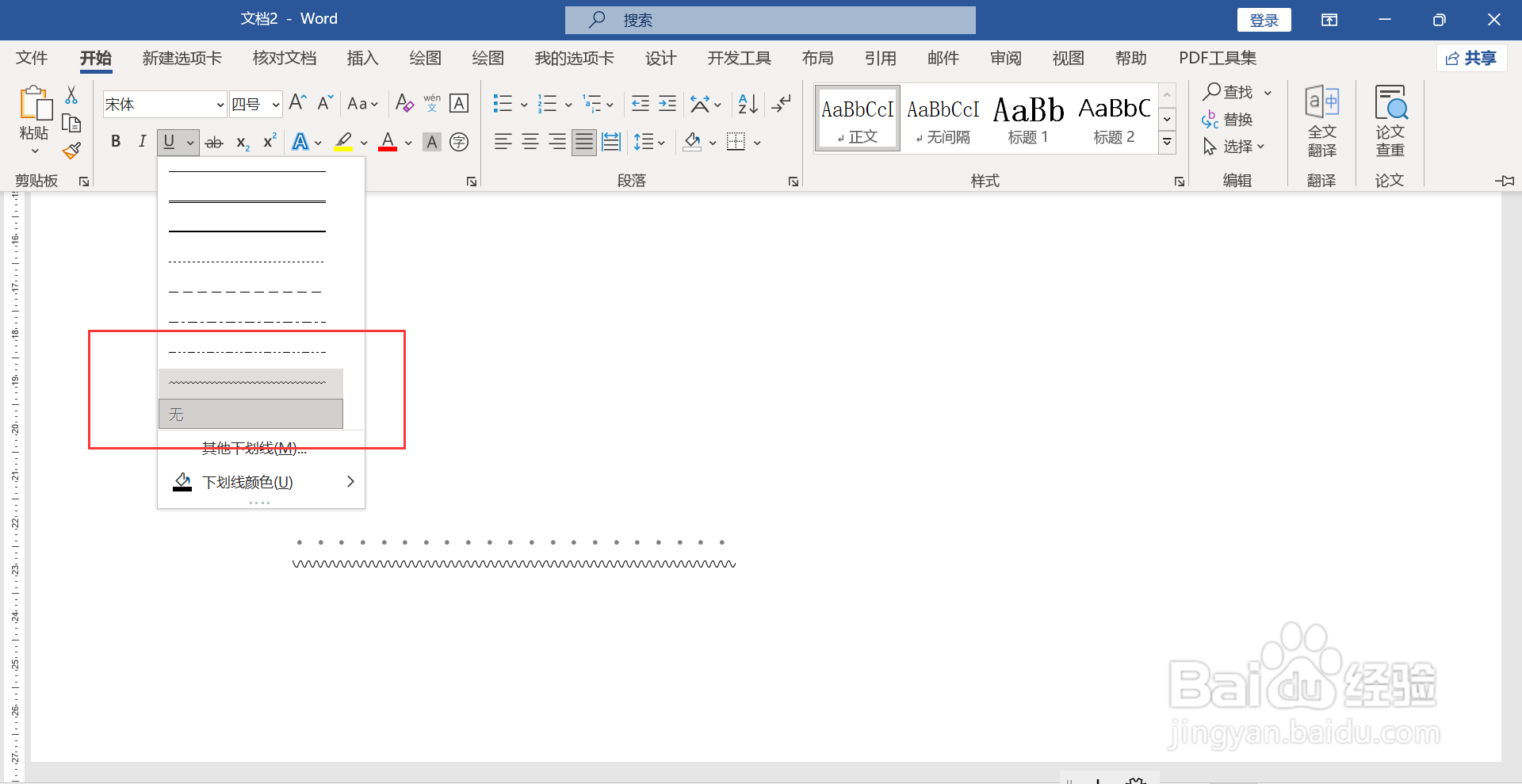This screenshot has height=784, width=1522.
Task: Pin the ribbon with the pin icon
Action: 1505,181
